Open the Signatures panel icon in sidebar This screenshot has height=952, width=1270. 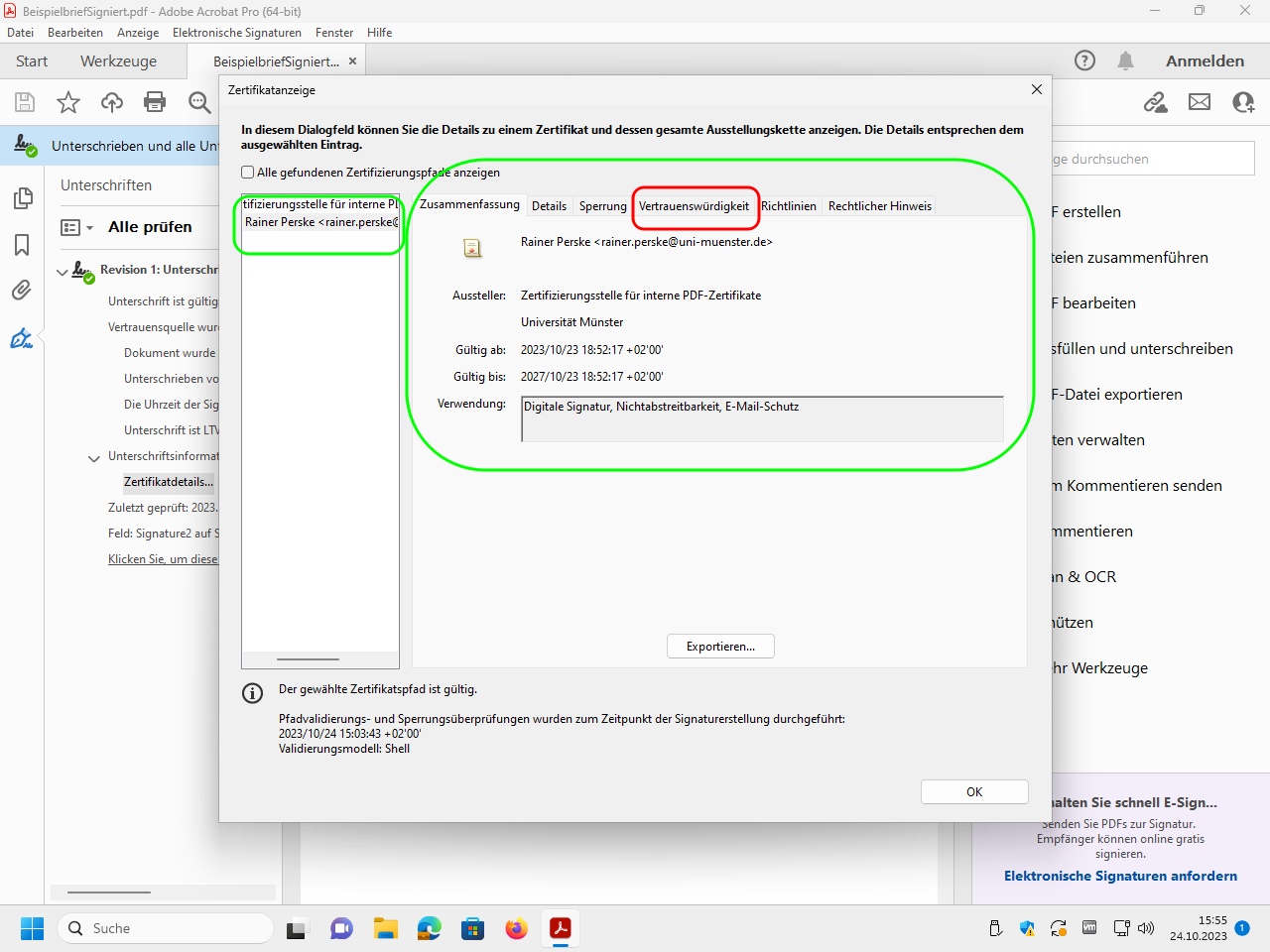(x=22, y=339)
